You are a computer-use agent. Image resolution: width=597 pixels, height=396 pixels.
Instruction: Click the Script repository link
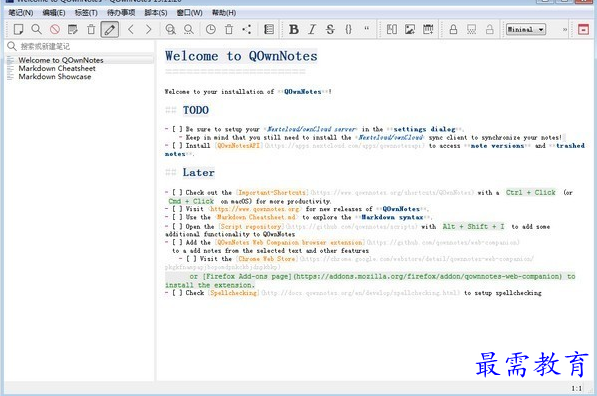click(x=251, y=227)
